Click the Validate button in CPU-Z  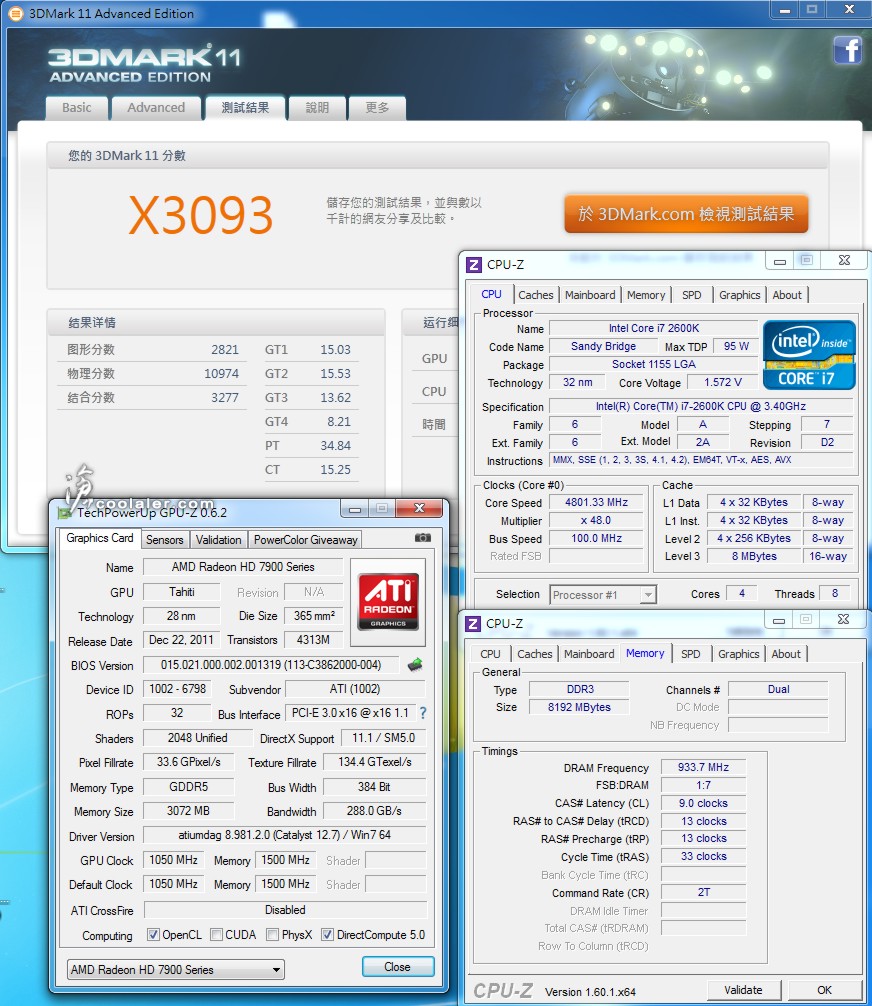coord(744,990)
